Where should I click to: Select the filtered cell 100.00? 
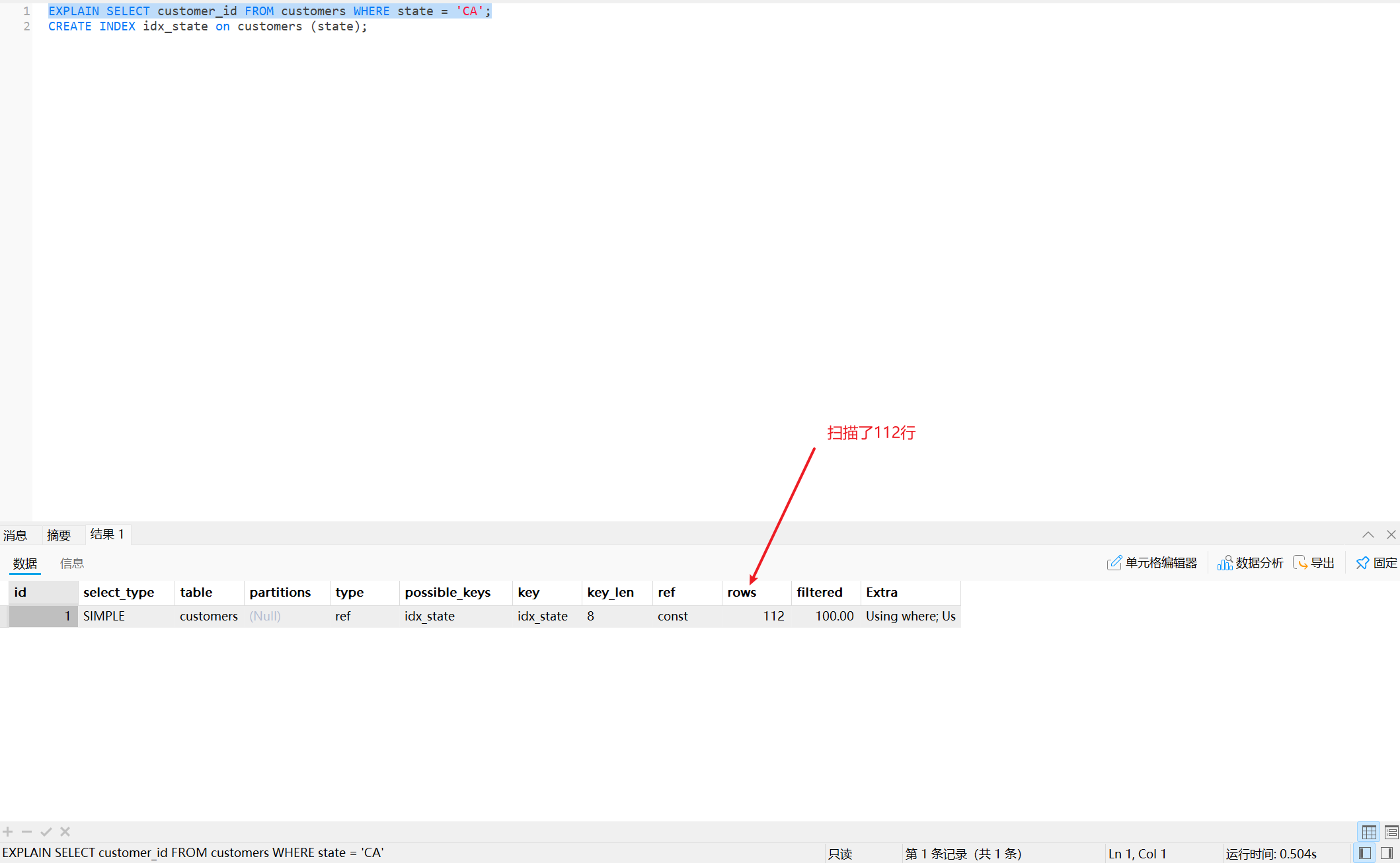(826, 617)
